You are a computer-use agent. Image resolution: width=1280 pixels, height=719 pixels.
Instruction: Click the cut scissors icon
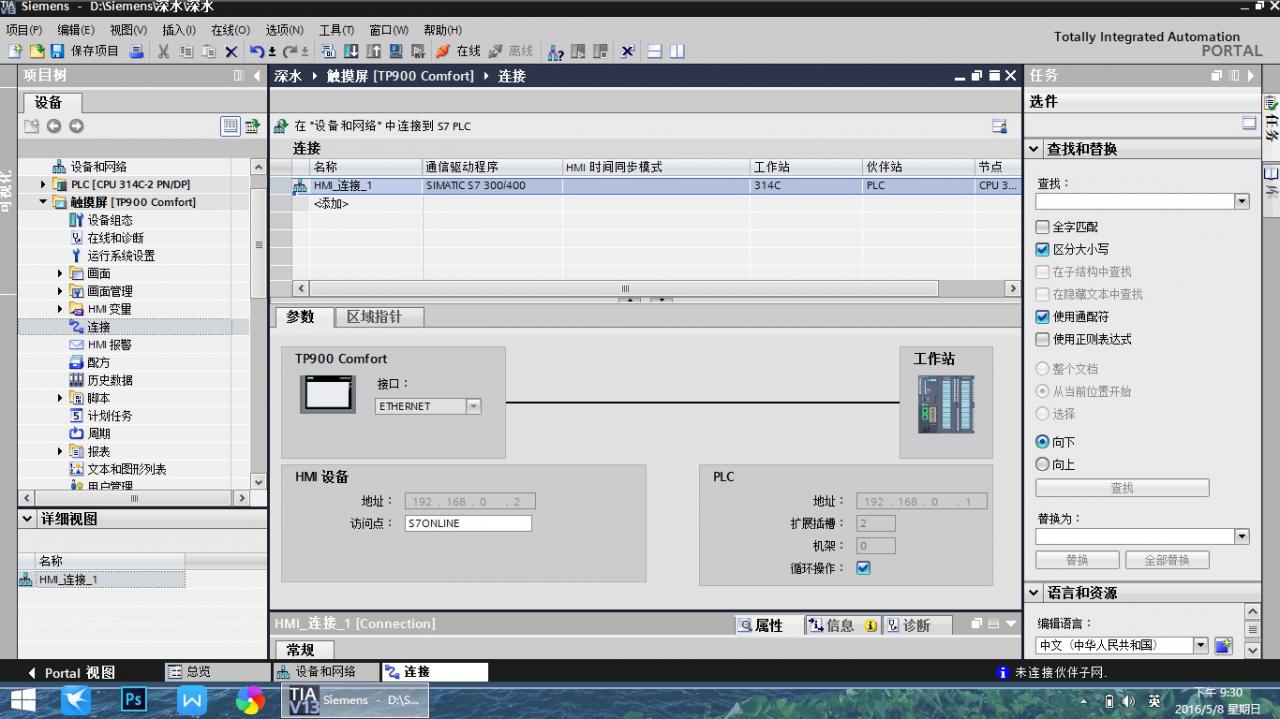pyautogui.click(x=163, y=51)
